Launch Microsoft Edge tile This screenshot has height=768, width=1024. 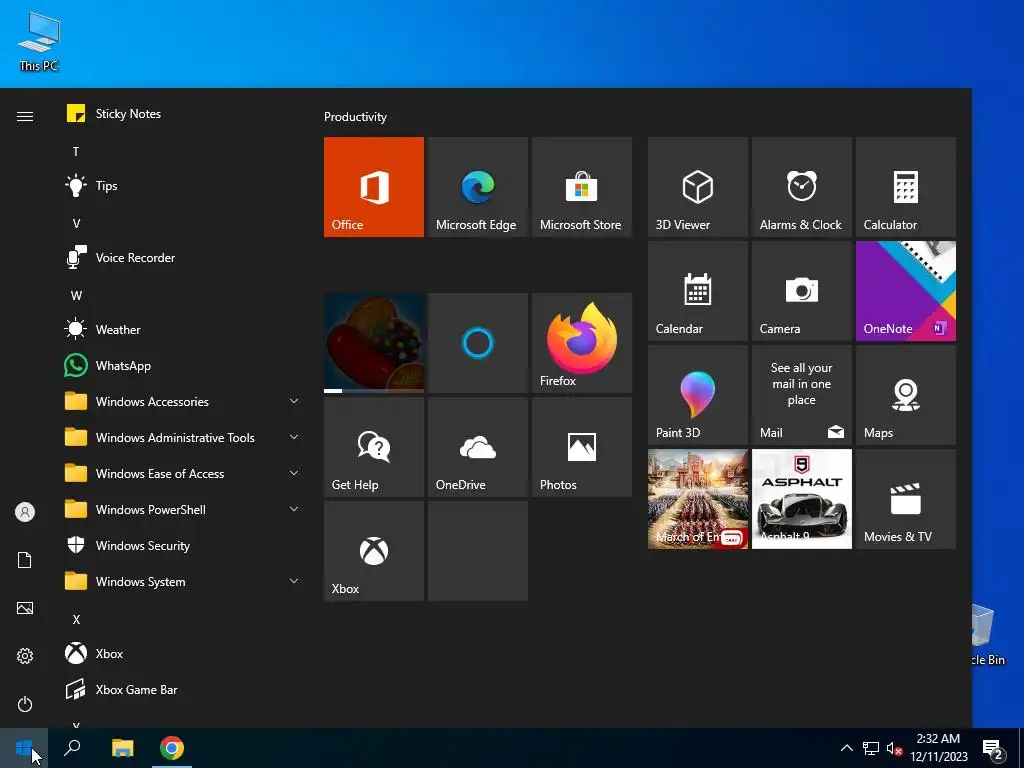click(477, 187)
